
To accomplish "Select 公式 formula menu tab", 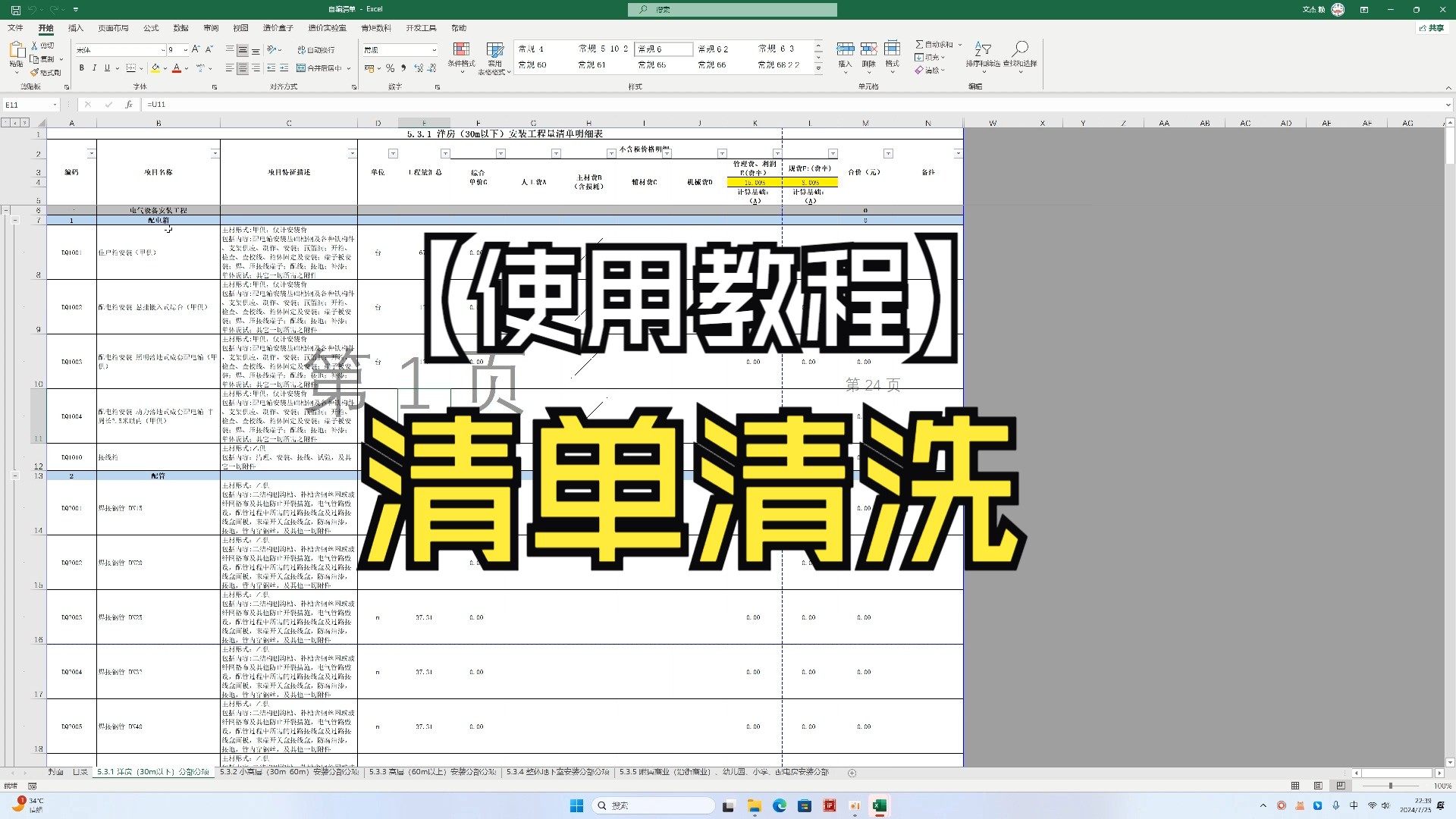I will [151, 27].
